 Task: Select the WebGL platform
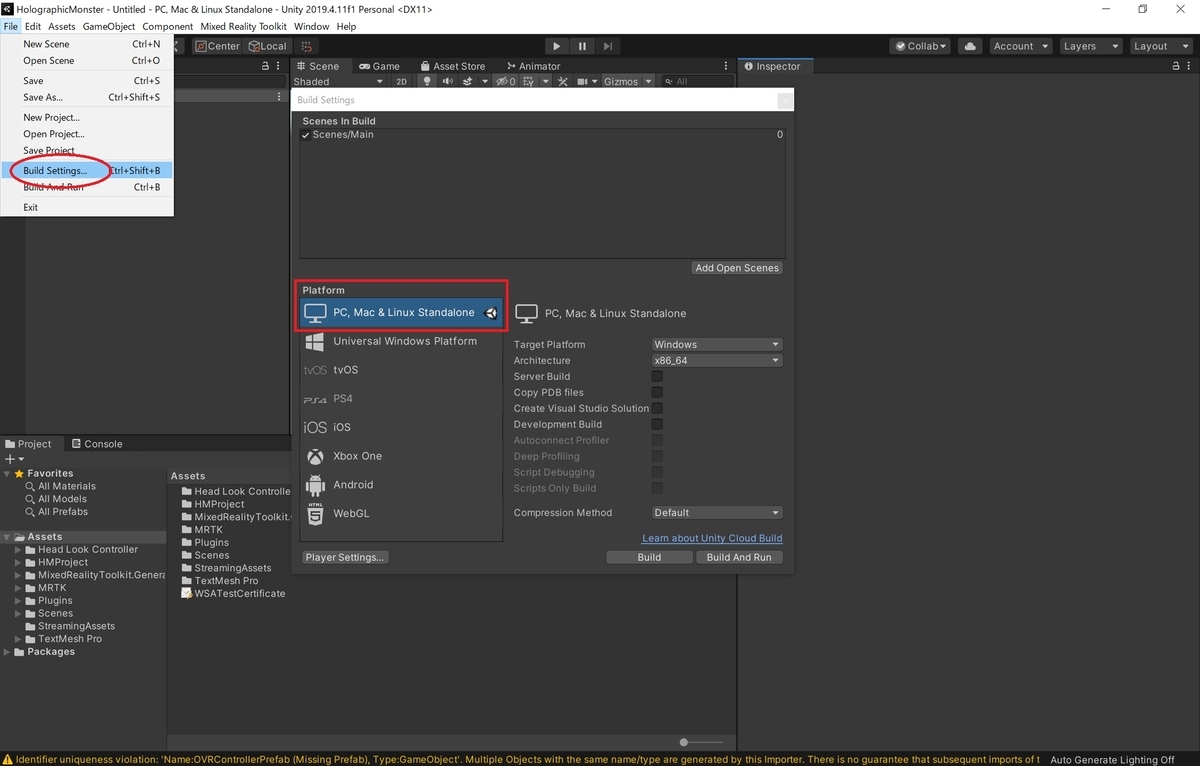[401, 513]
